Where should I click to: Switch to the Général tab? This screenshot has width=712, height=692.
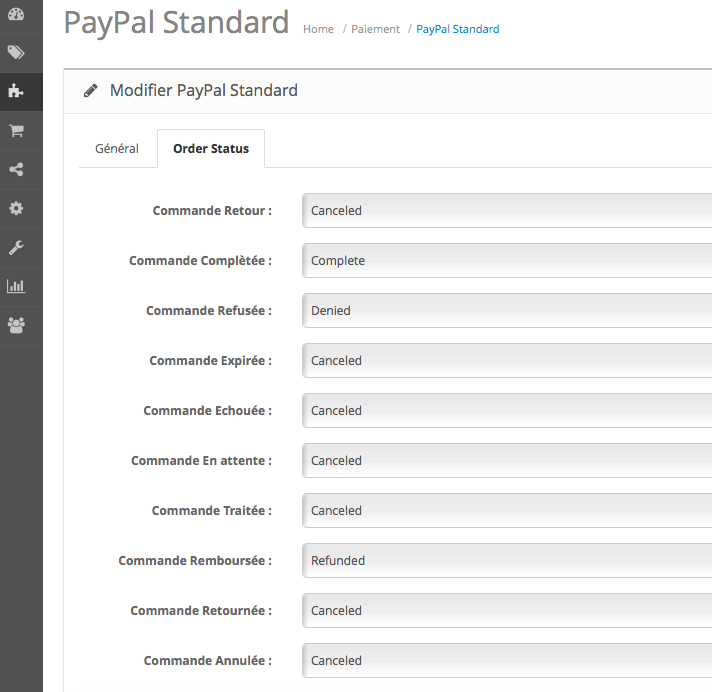click(x=117, y=148)
